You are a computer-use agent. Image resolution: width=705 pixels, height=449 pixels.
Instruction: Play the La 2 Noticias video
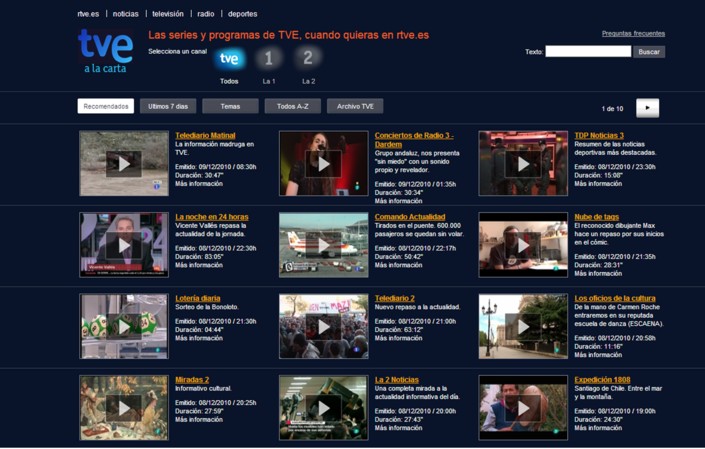324,408
